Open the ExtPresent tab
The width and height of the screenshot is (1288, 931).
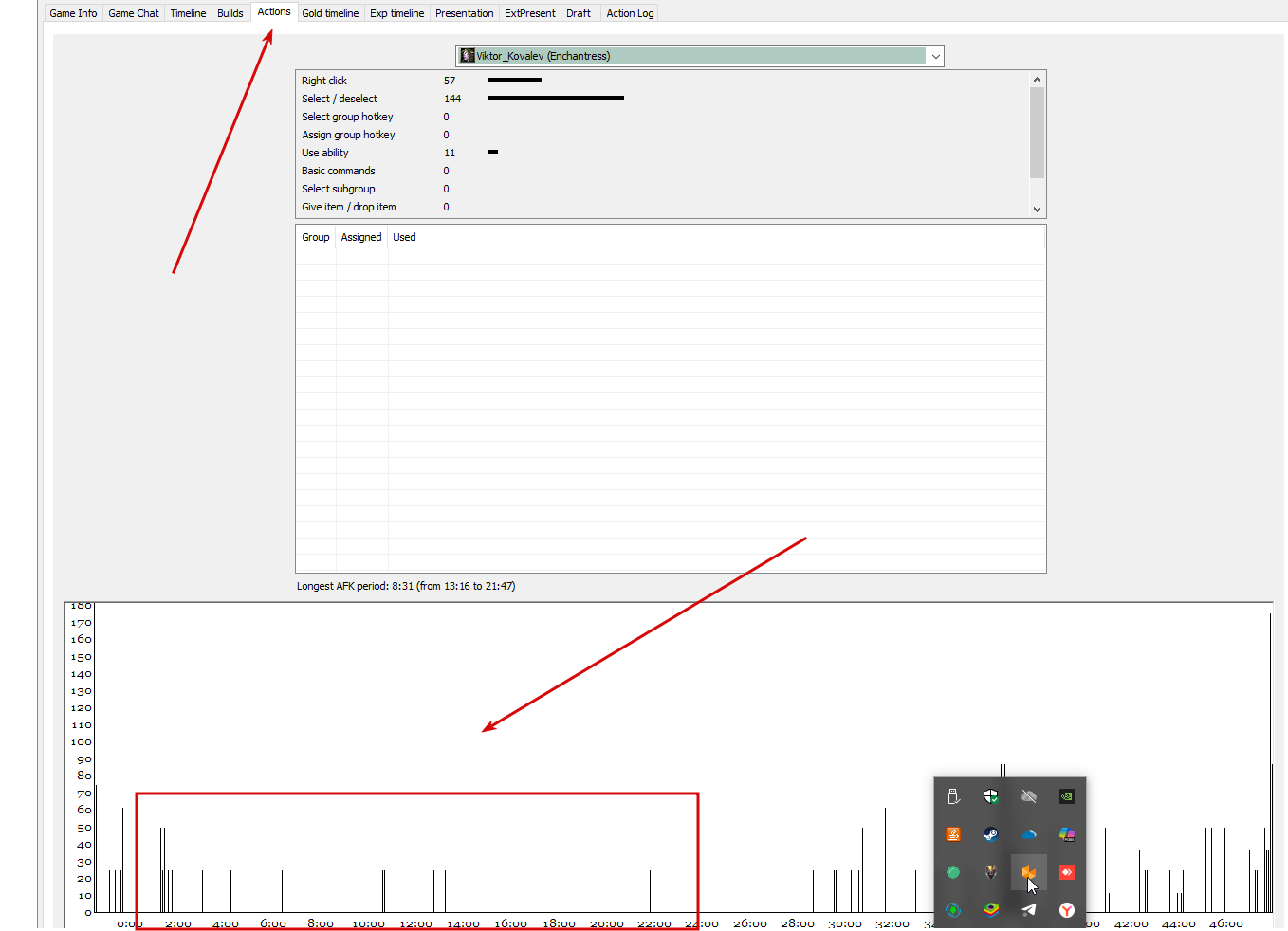pos(530,13)
